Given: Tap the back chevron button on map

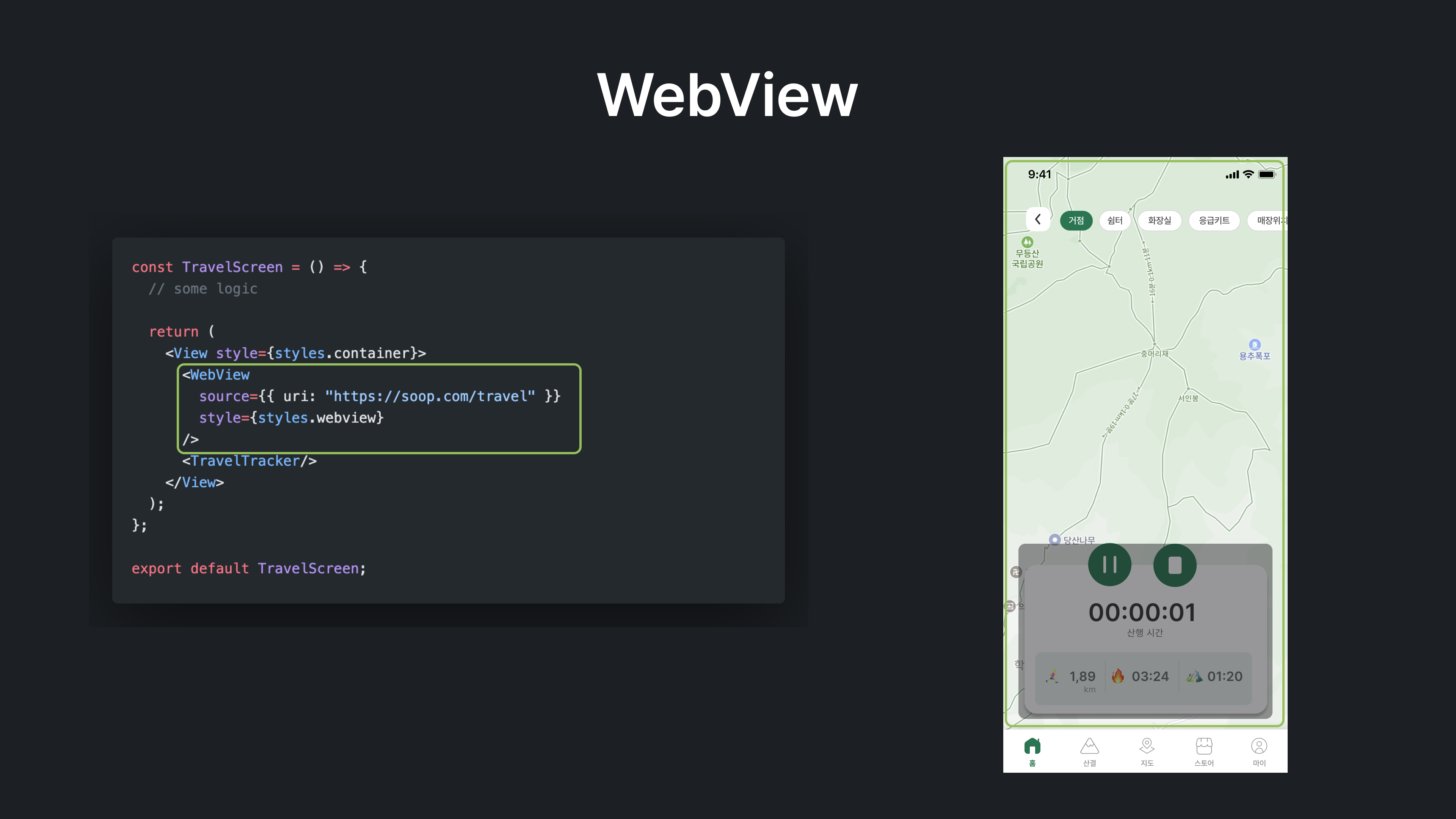Looking at the screenshot, I should (x=1038, y=219).
